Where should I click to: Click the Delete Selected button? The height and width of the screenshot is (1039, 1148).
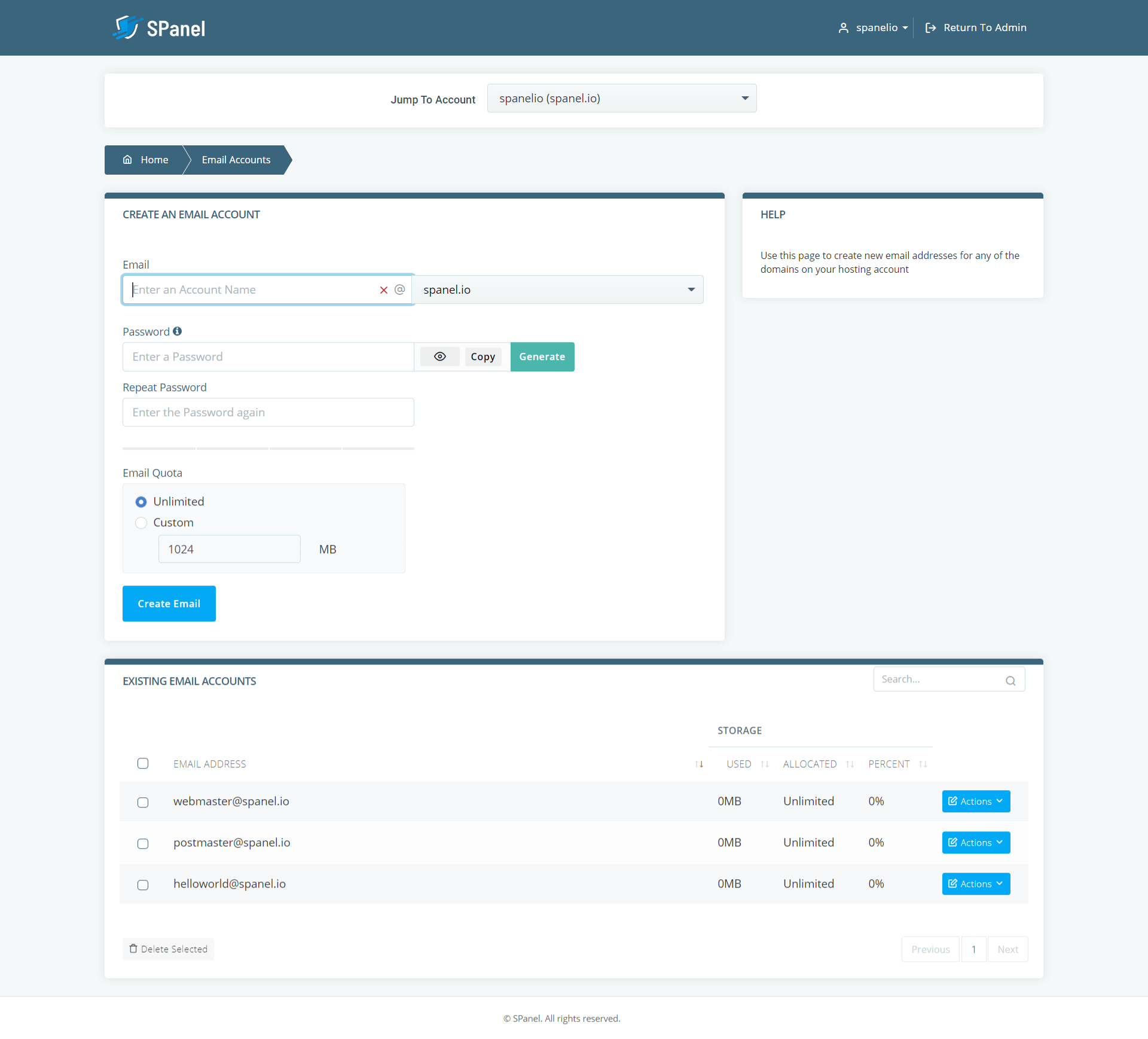point(169,949)
